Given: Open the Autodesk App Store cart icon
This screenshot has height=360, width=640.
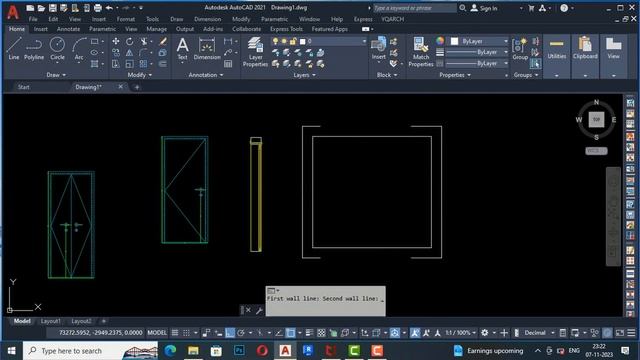Looking at the screenshot, I should pyautogui.click(x=531, y=8).
